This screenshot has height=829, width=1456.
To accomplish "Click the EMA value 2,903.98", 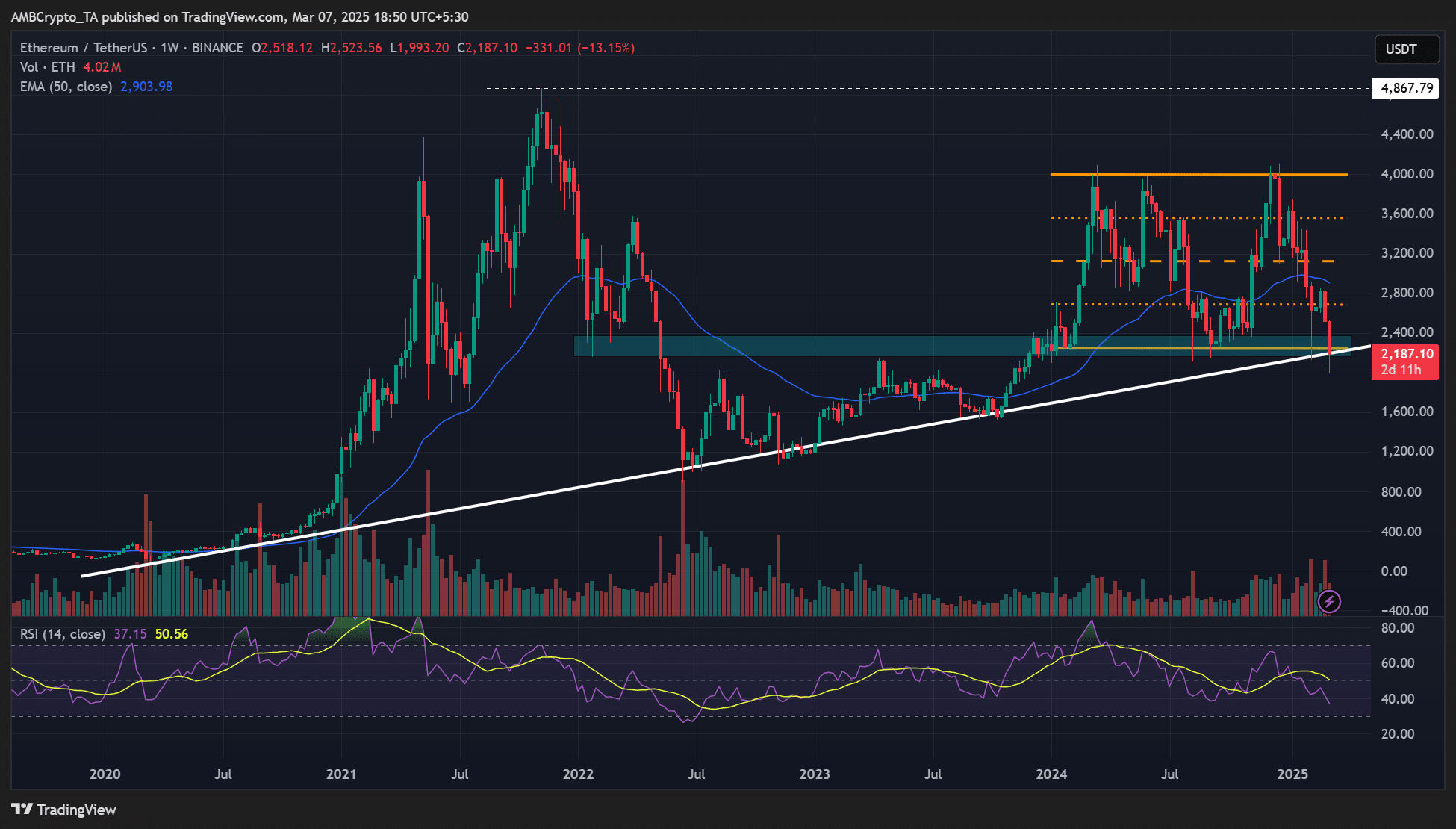I will pyautogui.click(x=146, y=87).
